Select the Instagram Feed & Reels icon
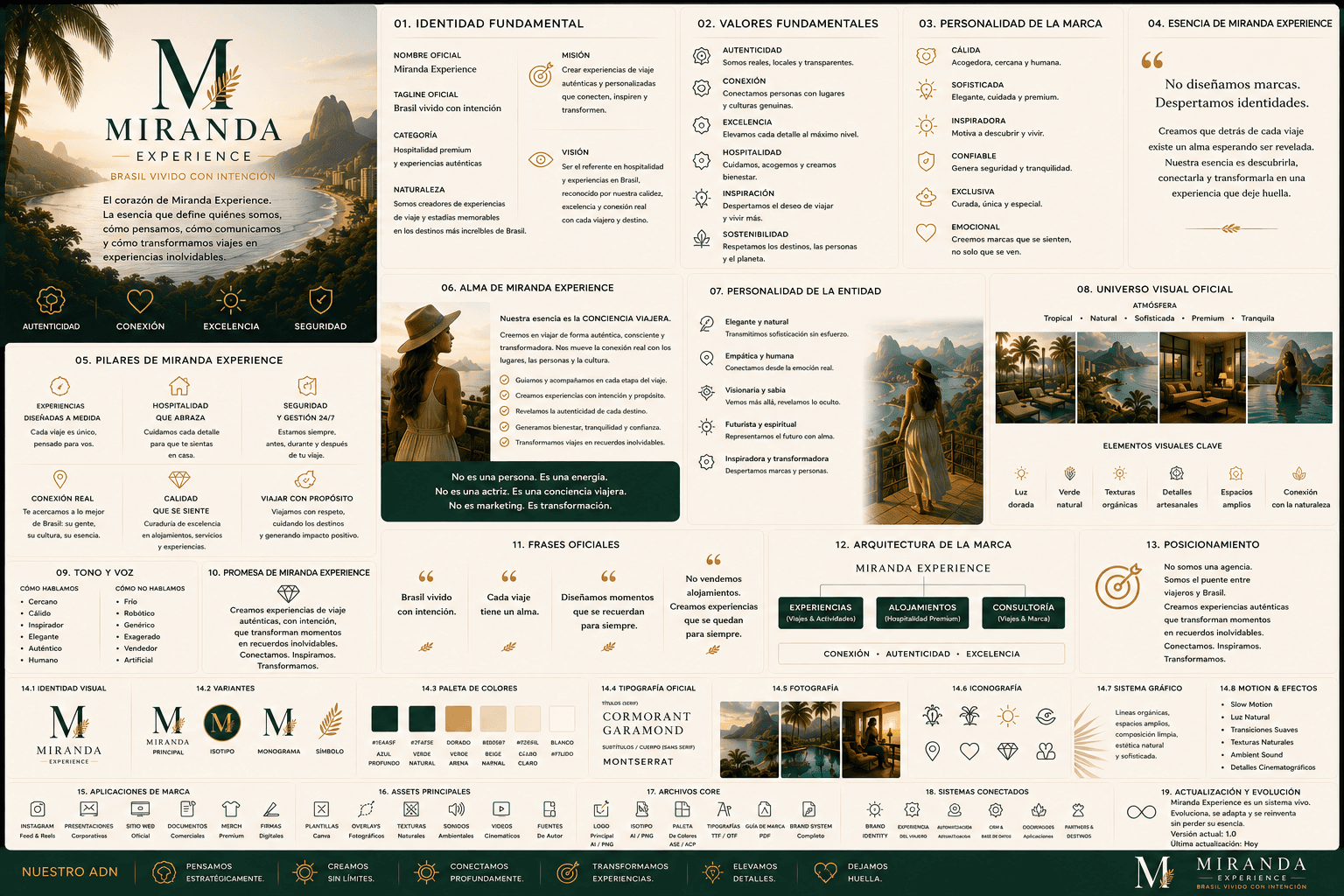 (x=38, y=809)
